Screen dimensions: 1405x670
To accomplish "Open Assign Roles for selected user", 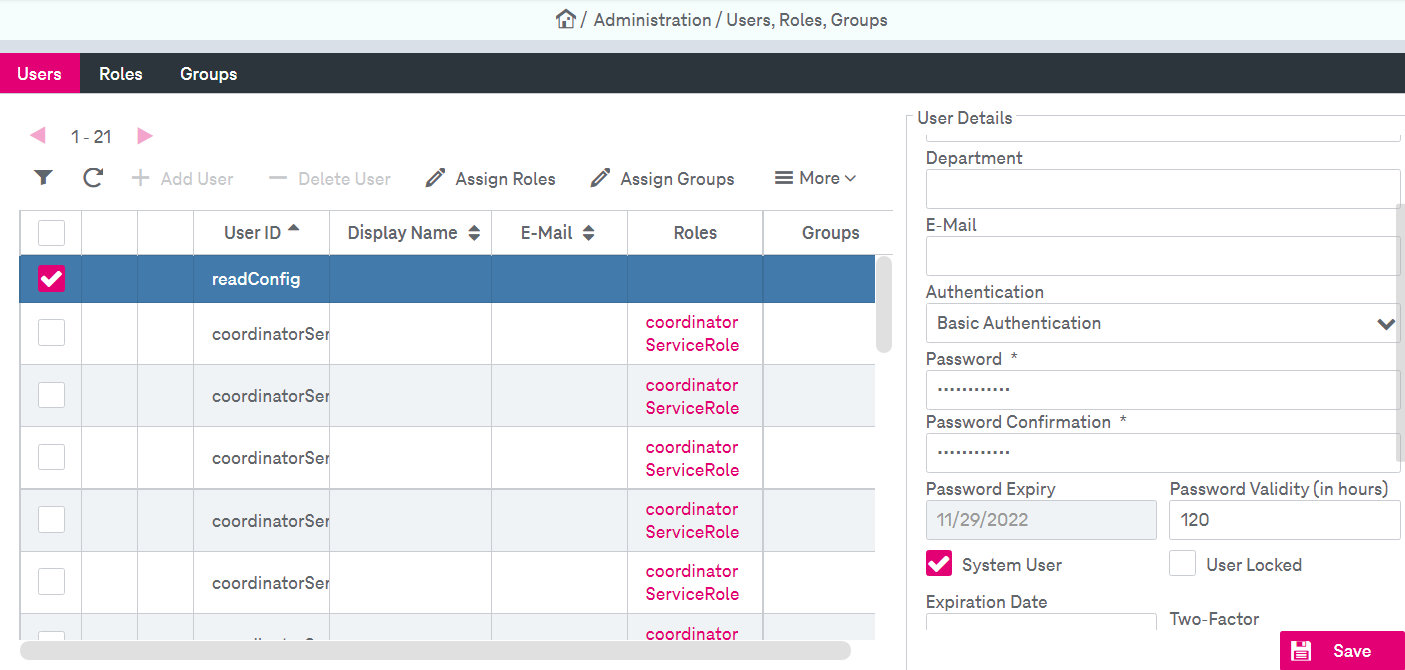I will coord(490,179).
